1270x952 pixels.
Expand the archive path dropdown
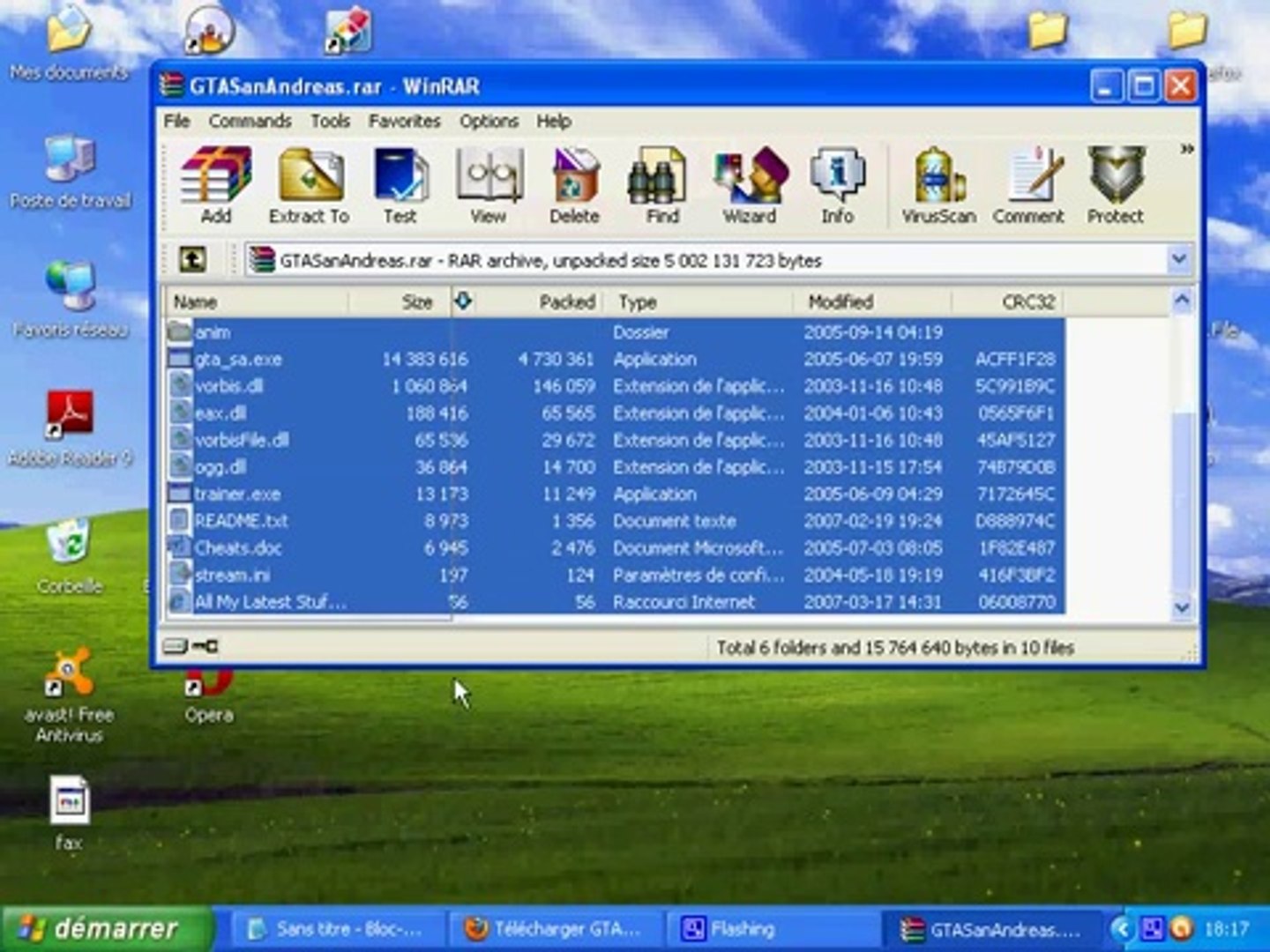pyautogui.click(x=1178, y=260)
